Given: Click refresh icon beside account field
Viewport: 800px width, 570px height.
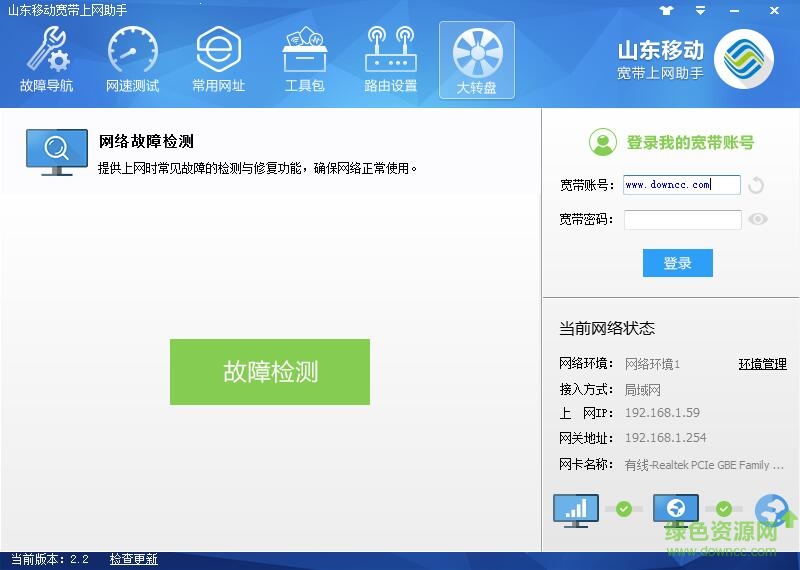Looking at the screenshot, I should tap(756, 185).
